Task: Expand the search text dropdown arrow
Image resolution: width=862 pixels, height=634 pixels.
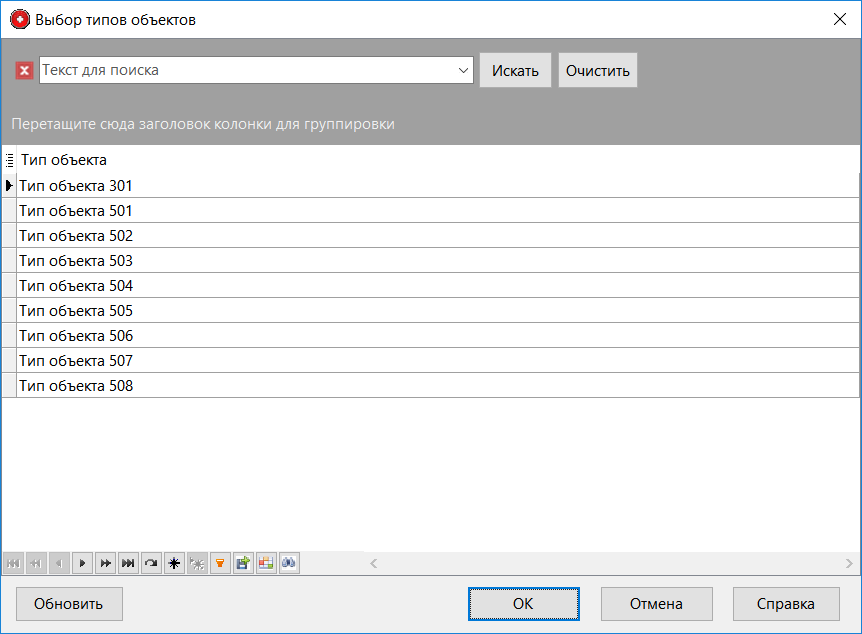Action: [x=463, y=70]
